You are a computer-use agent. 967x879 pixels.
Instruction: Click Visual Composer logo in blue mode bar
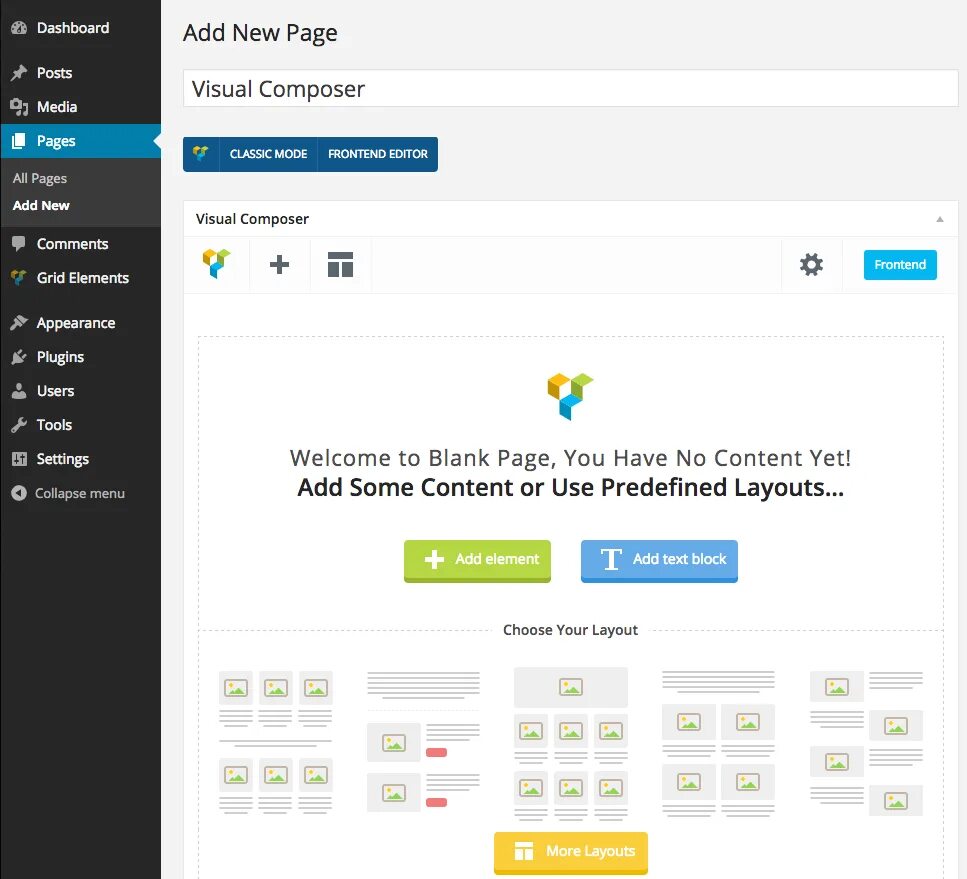[x=200, y=154]
